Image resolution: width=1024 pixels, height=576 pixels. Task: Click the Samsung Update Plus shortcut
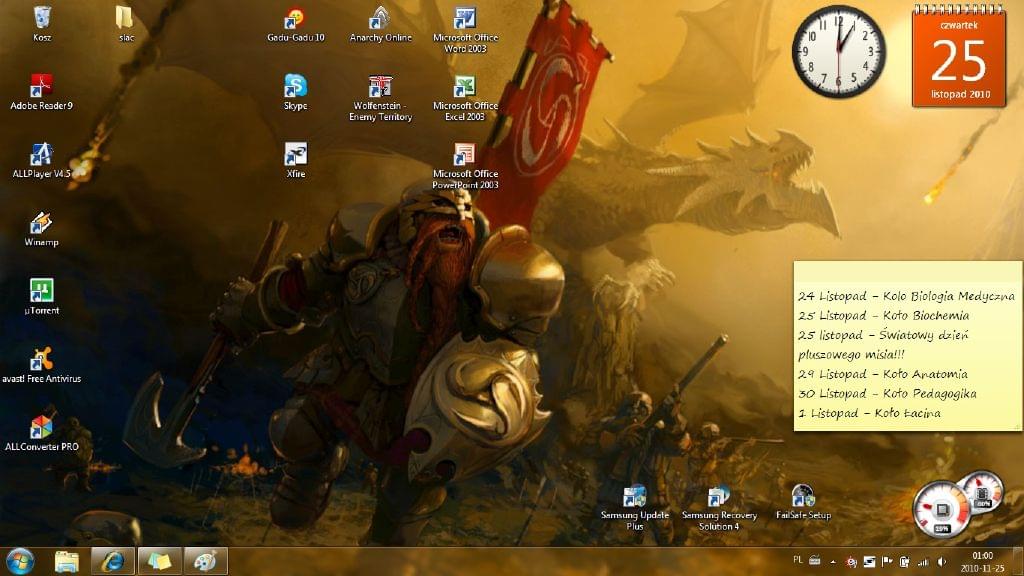635,507
